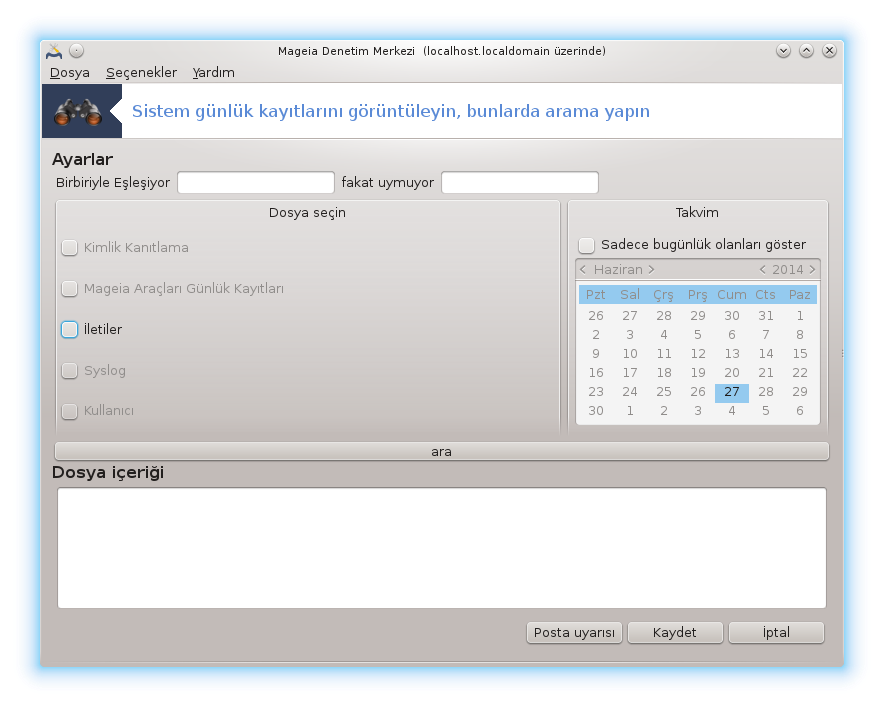Pick calendar day 20
This screenshot has height=707, width=884.
click(x=732, y=373)
